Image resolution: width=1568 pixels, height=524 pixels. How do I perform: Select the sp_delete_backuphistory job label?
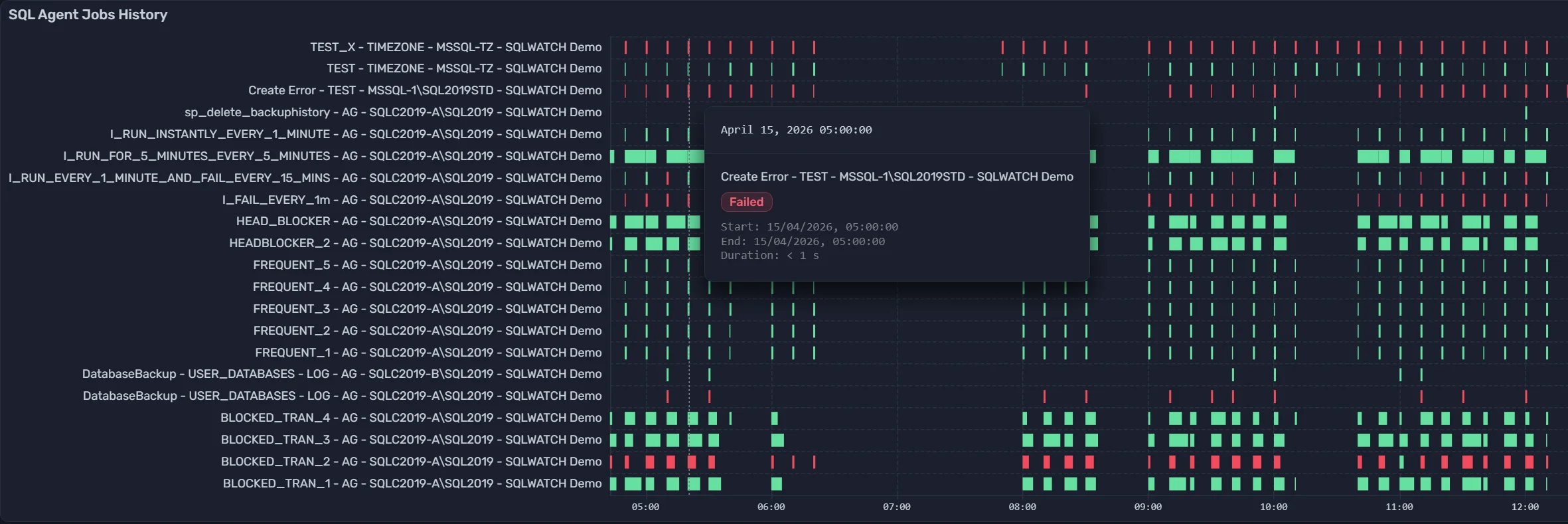coord(393,112)
